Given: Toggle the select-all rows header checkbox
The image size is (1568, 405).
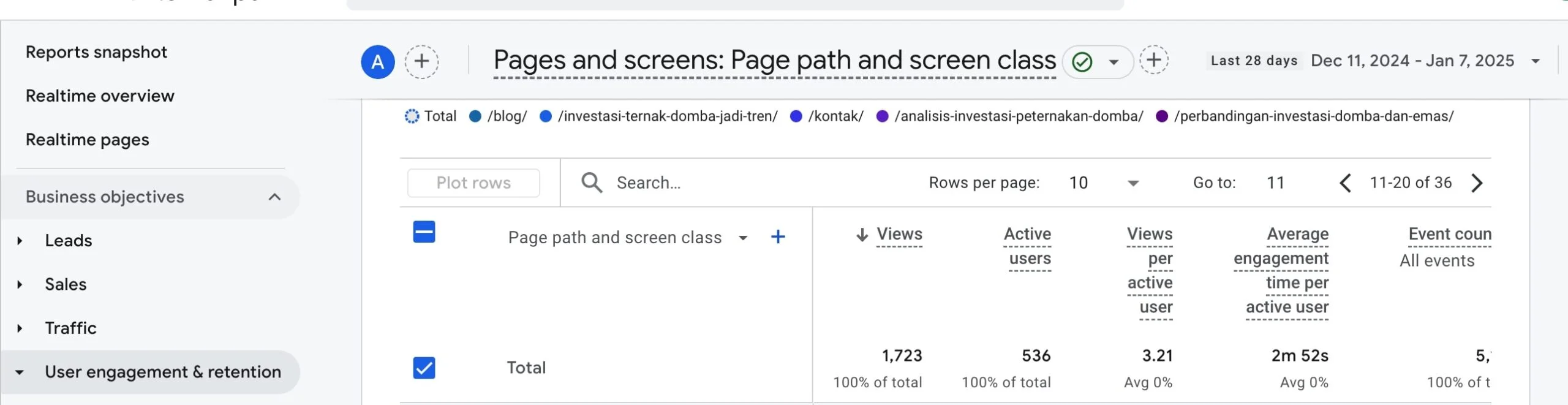Looking at the screenshot, I should [x=424, y=232].
